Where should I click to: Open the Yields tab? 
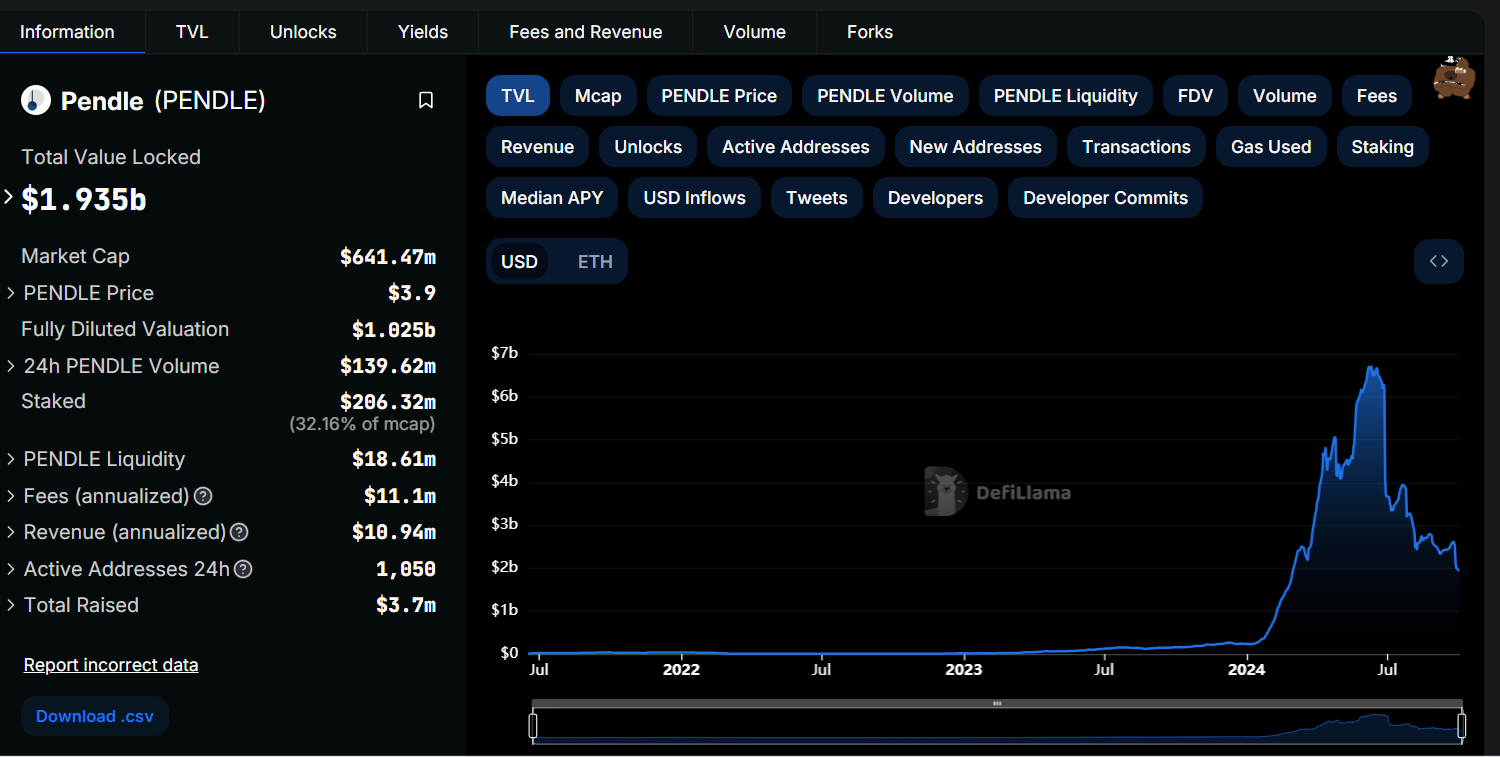[423, 32]
